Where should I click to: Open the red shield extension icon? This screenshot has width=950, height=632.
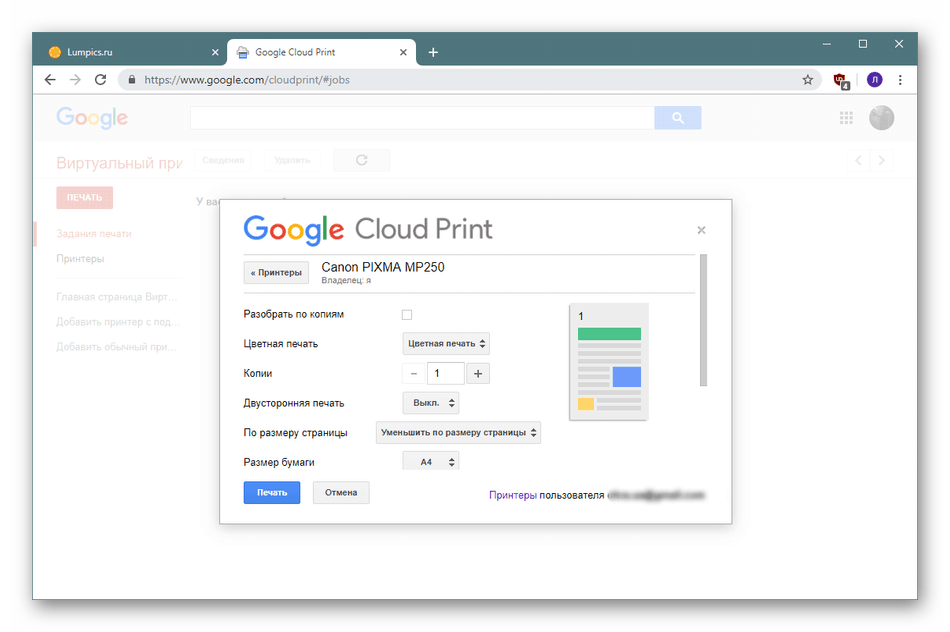tap(841, 80)
